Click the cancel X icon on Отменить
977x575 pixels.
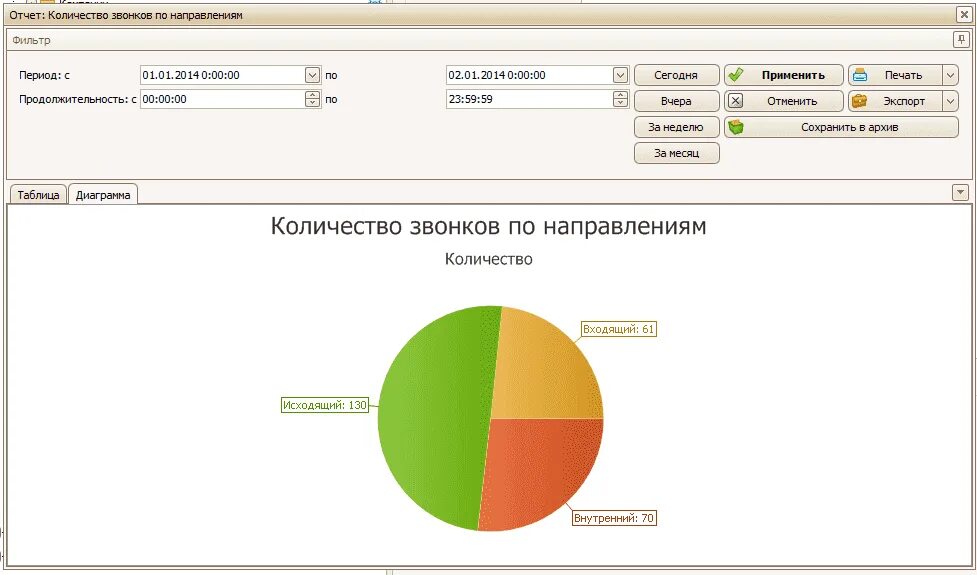(x=736, y=101)
